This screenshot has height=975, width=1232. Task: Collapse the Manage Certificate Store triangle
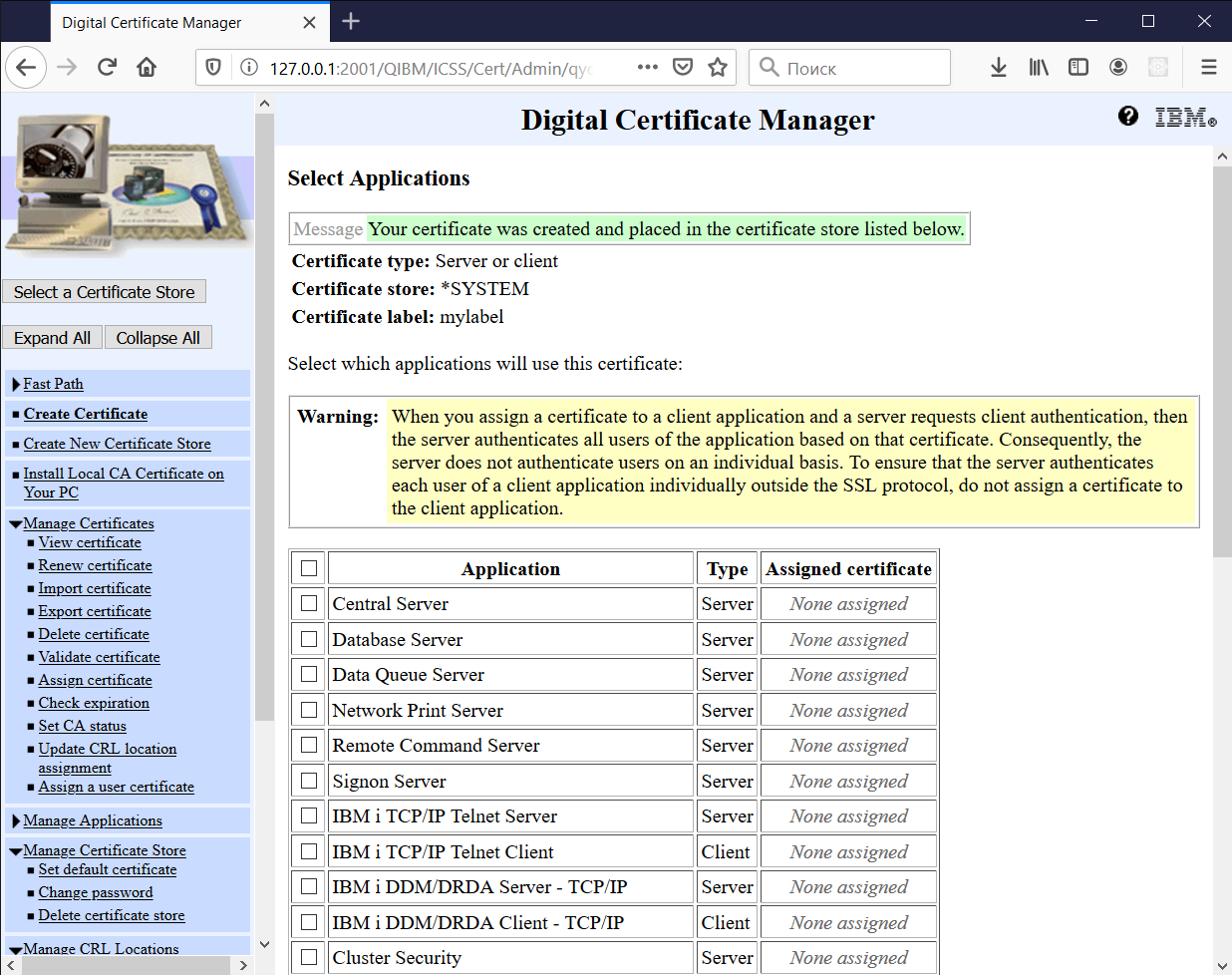(16, 851)
